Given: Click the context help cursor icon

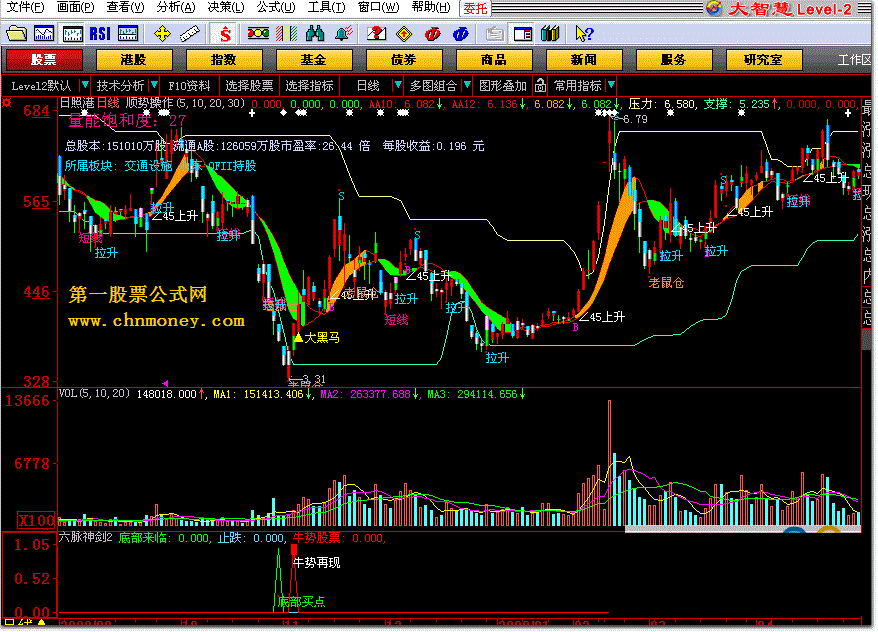Looking at the screenshot, I should pyautogui.click(x=584, y=34).
